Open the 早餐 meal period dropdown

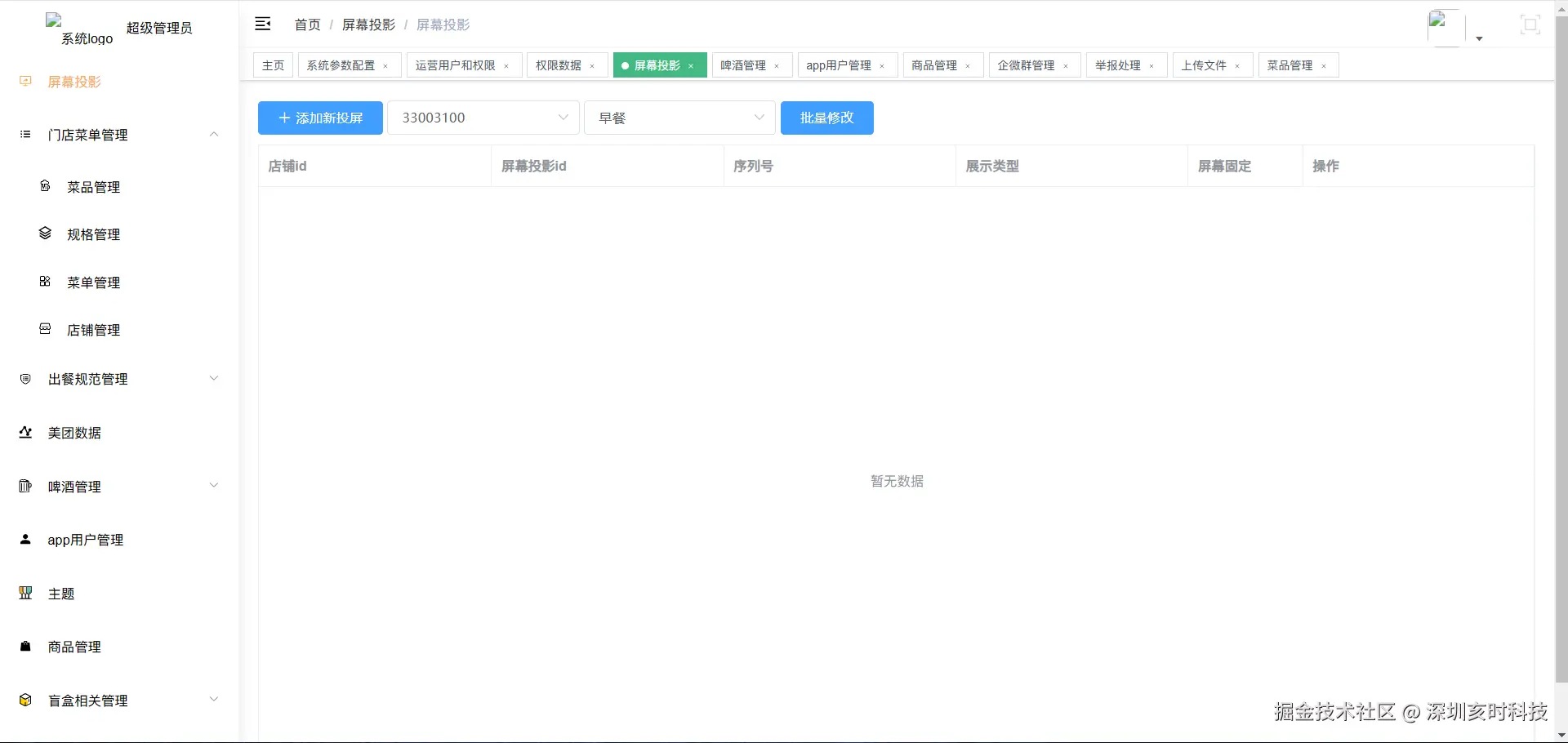pos(679,118)
